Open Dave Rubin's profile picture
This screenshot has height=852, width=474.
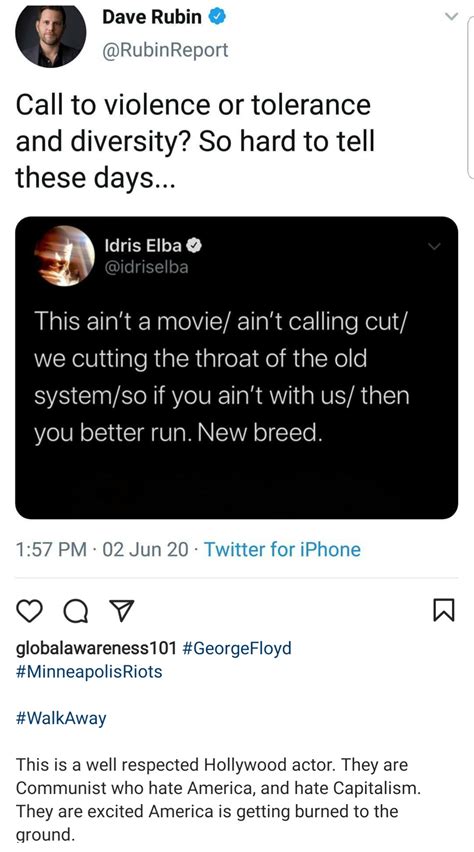point(51,36)
